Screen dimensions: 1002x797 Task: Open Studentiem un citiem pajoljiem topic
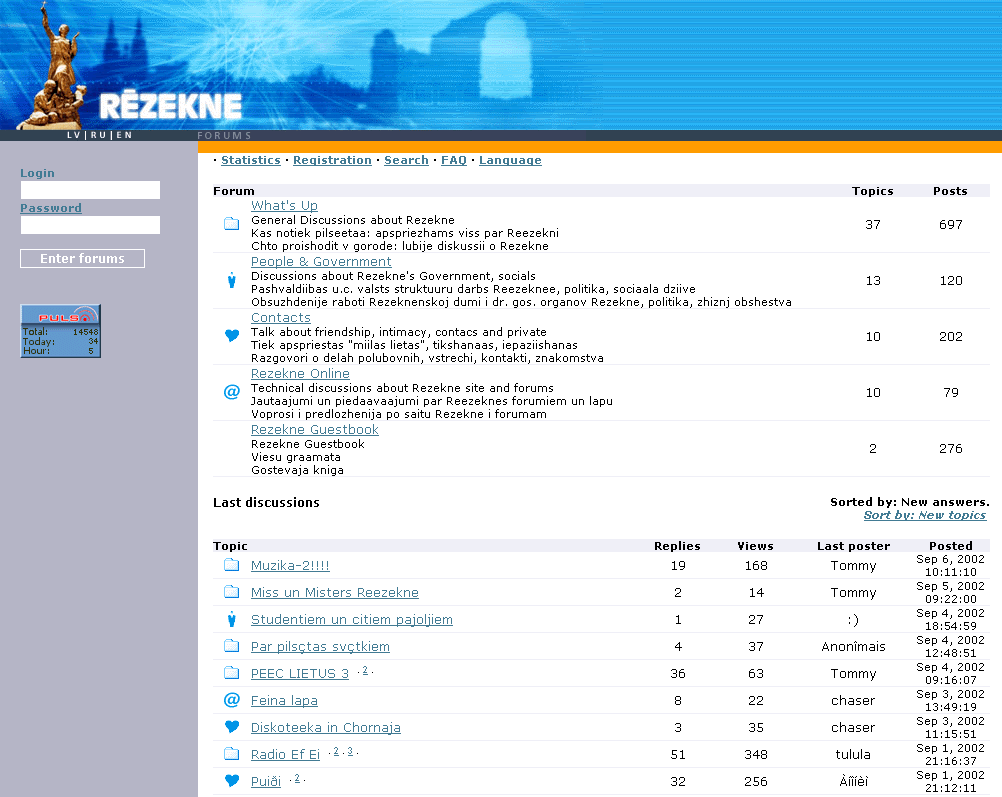coord(351,619)
